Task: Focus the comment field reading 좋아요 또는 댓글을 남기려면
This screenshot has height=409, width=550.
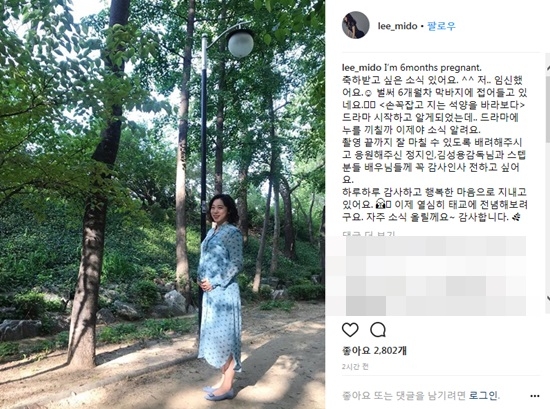Action: [x=403, y=396]
